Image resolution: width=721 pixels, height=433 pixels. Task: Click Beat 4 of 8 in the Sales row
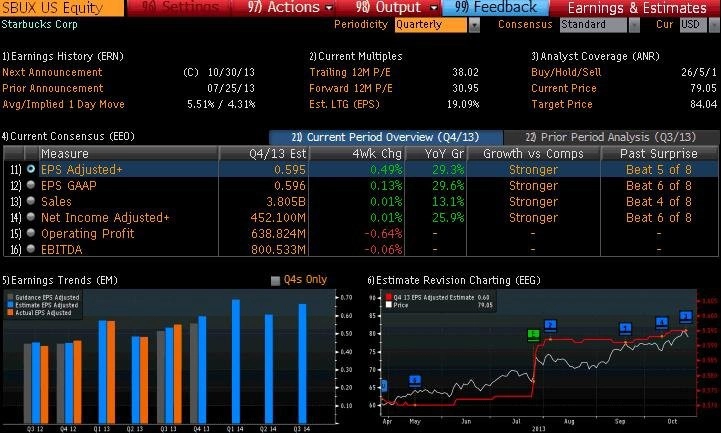(x=659, y=202)
